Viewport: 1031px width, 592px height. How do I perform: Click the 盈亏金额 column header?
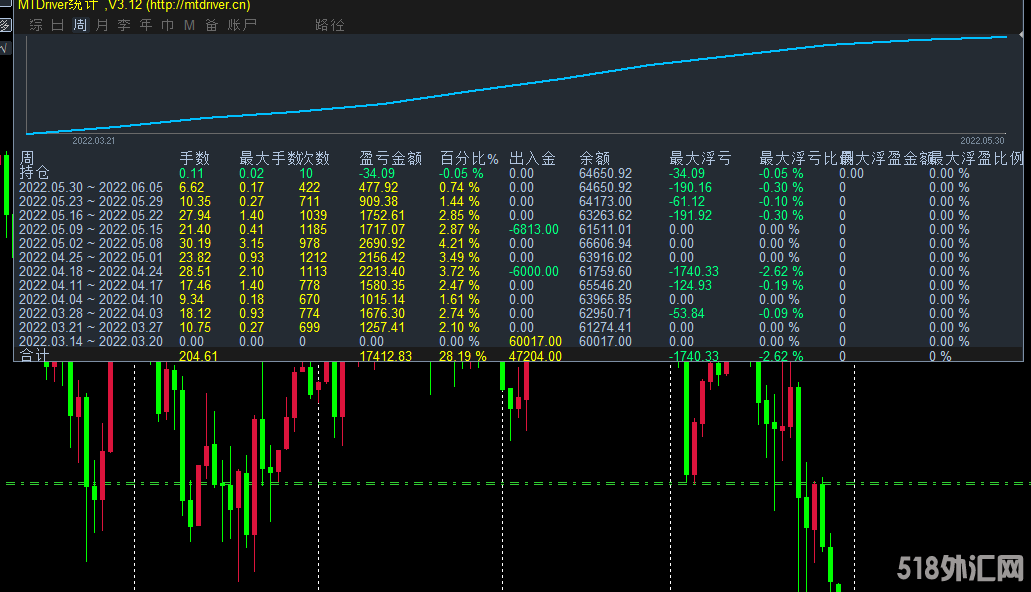pos(390,158)
